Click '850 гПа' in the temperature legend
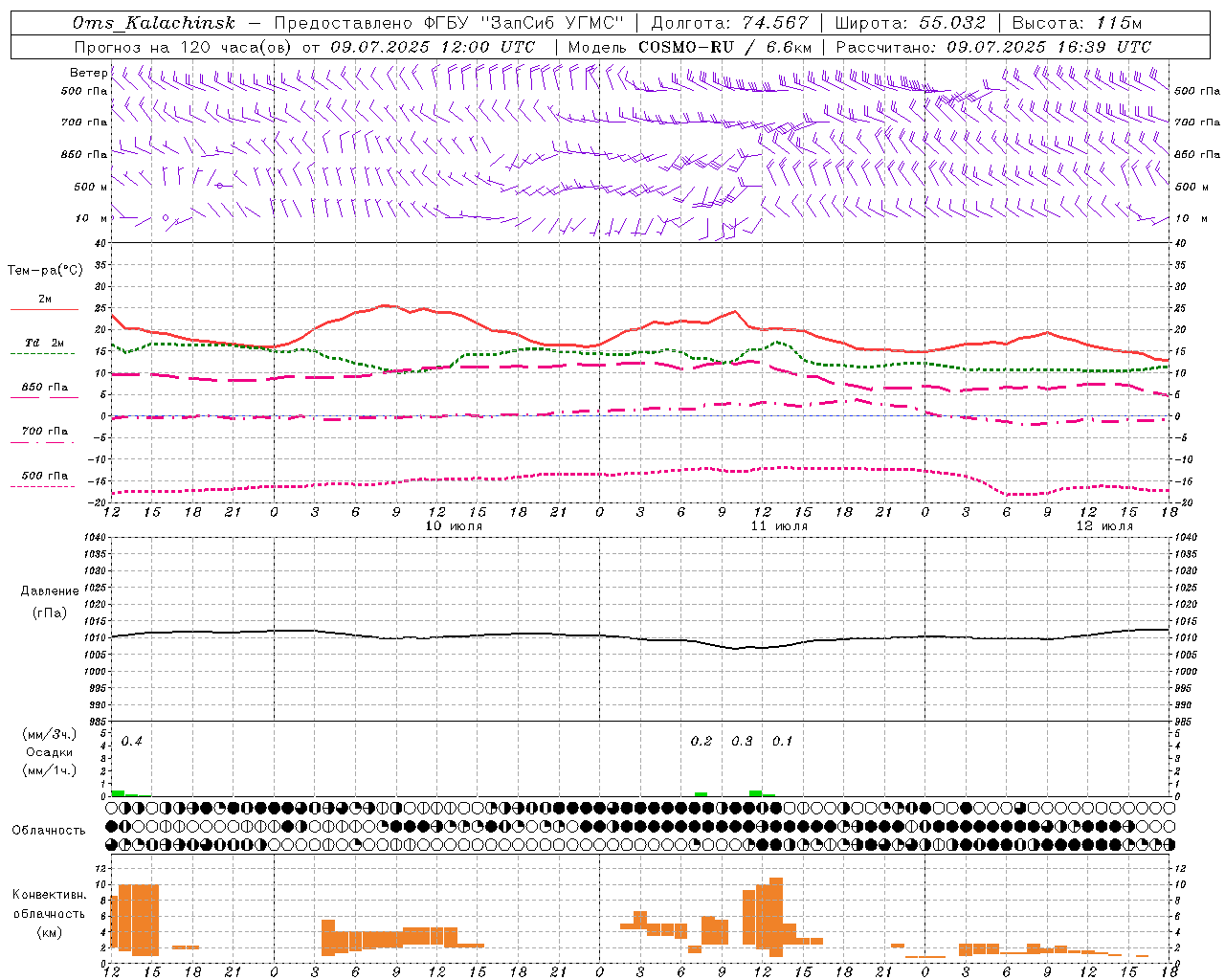This screenshot has width=1225, height=980. (45, 388)
